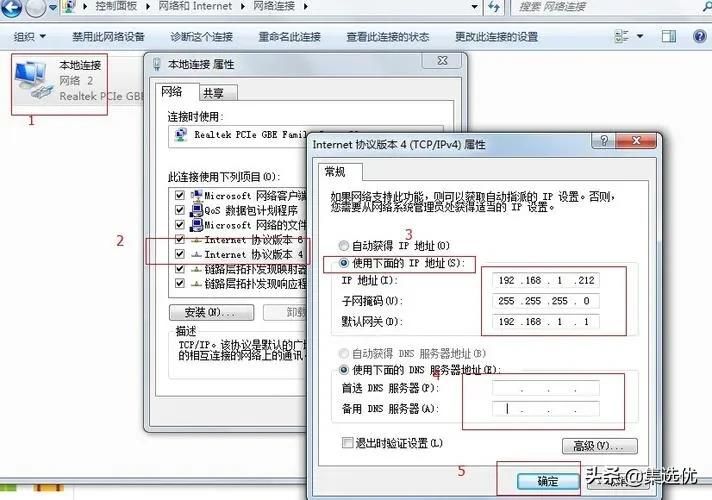
Task: Open the recent pages dropdown arrow
Action: pos(52,8)
